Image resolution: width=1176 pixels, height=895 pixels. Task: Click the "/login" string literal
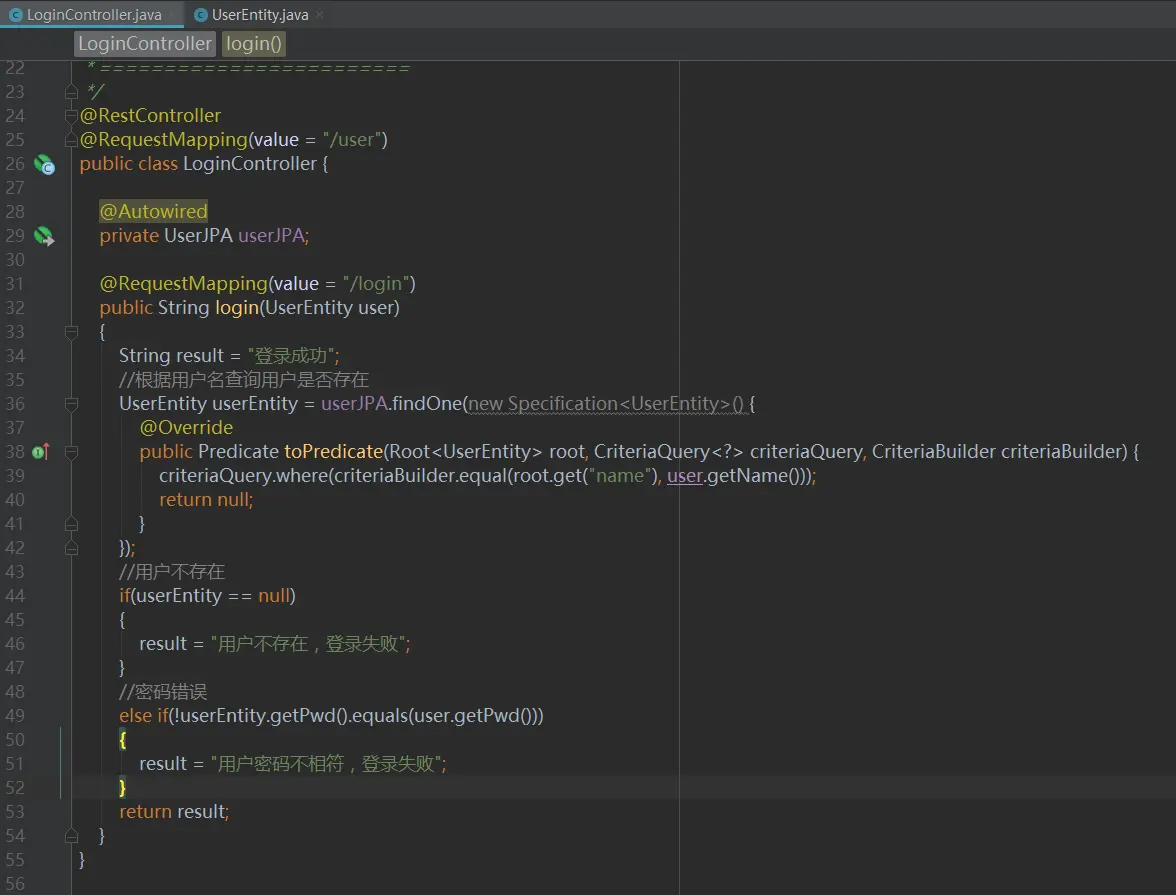click(375, 284)
